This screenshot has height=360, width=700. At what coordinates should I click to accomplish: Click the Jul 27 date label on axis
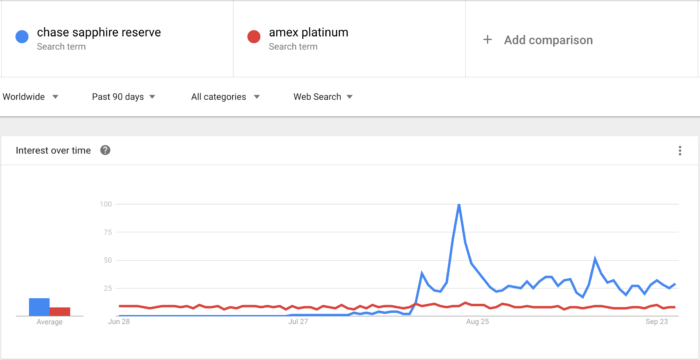point(298,321)
